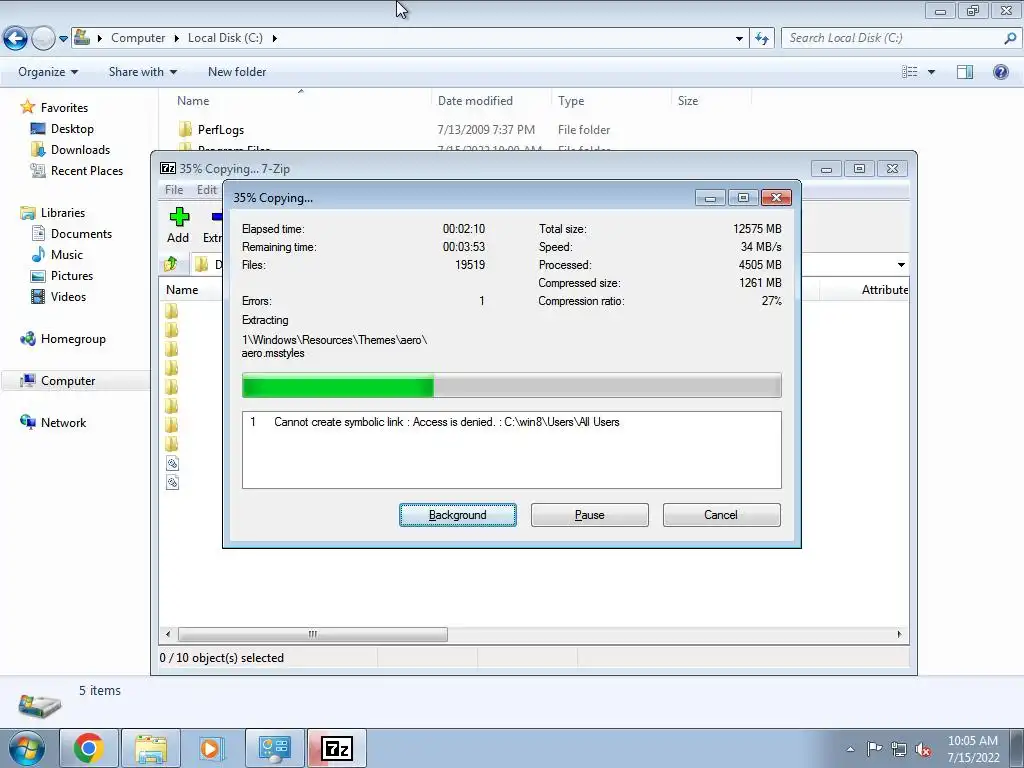Image resolution: width=1024 pixels, height=768 pixels.
Task: Open Downloads in Favorites
Action: 80,150
